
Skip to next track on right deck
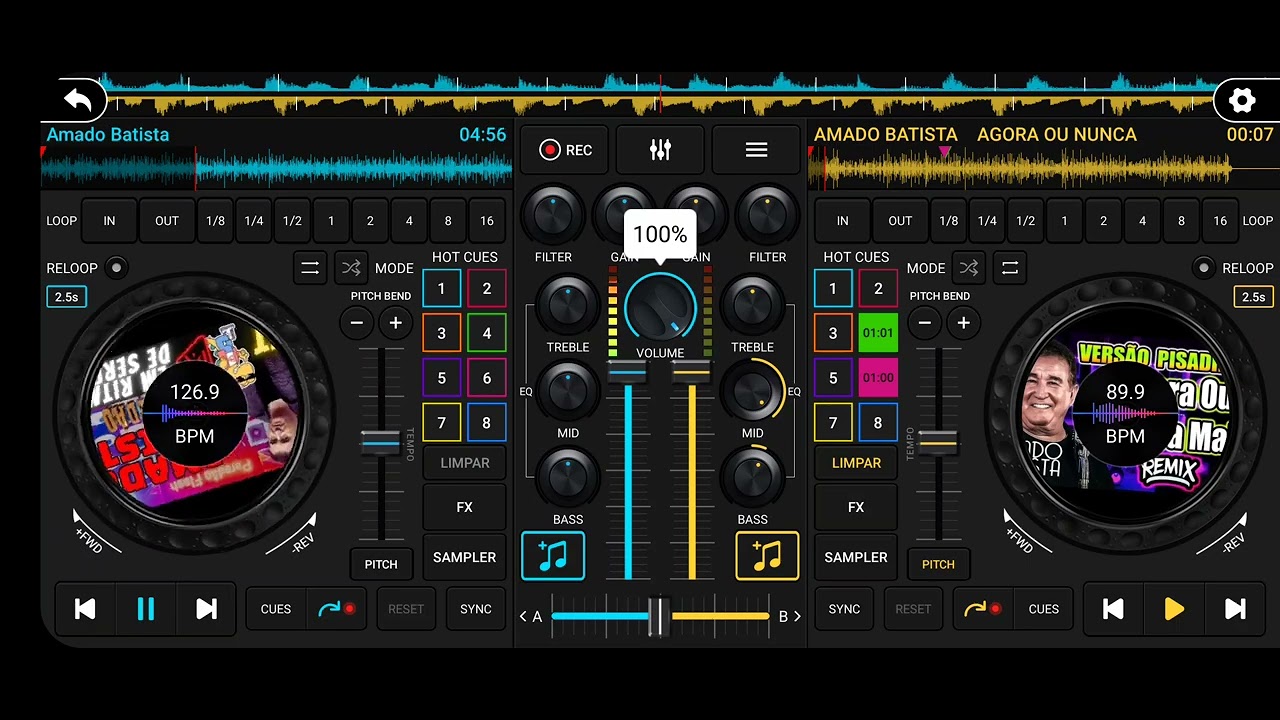click(x=1235, y=609)
